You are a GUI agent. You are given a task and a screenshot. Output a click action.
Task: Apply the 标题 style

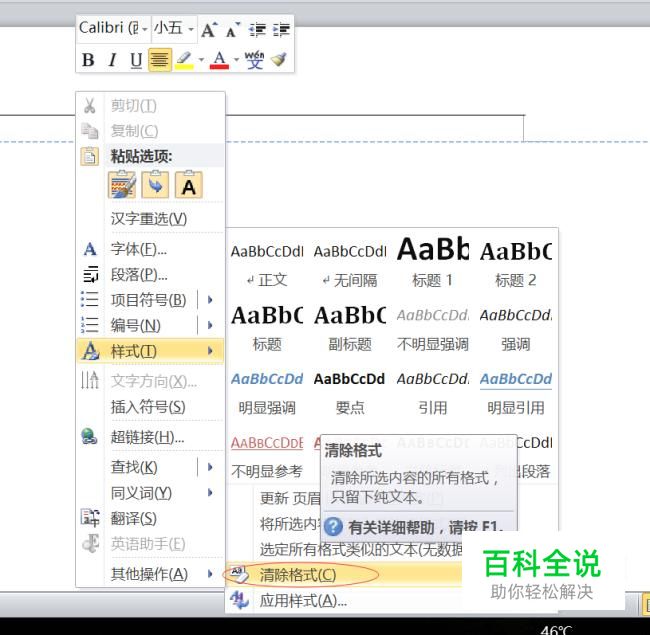click(x=267, y=328)
